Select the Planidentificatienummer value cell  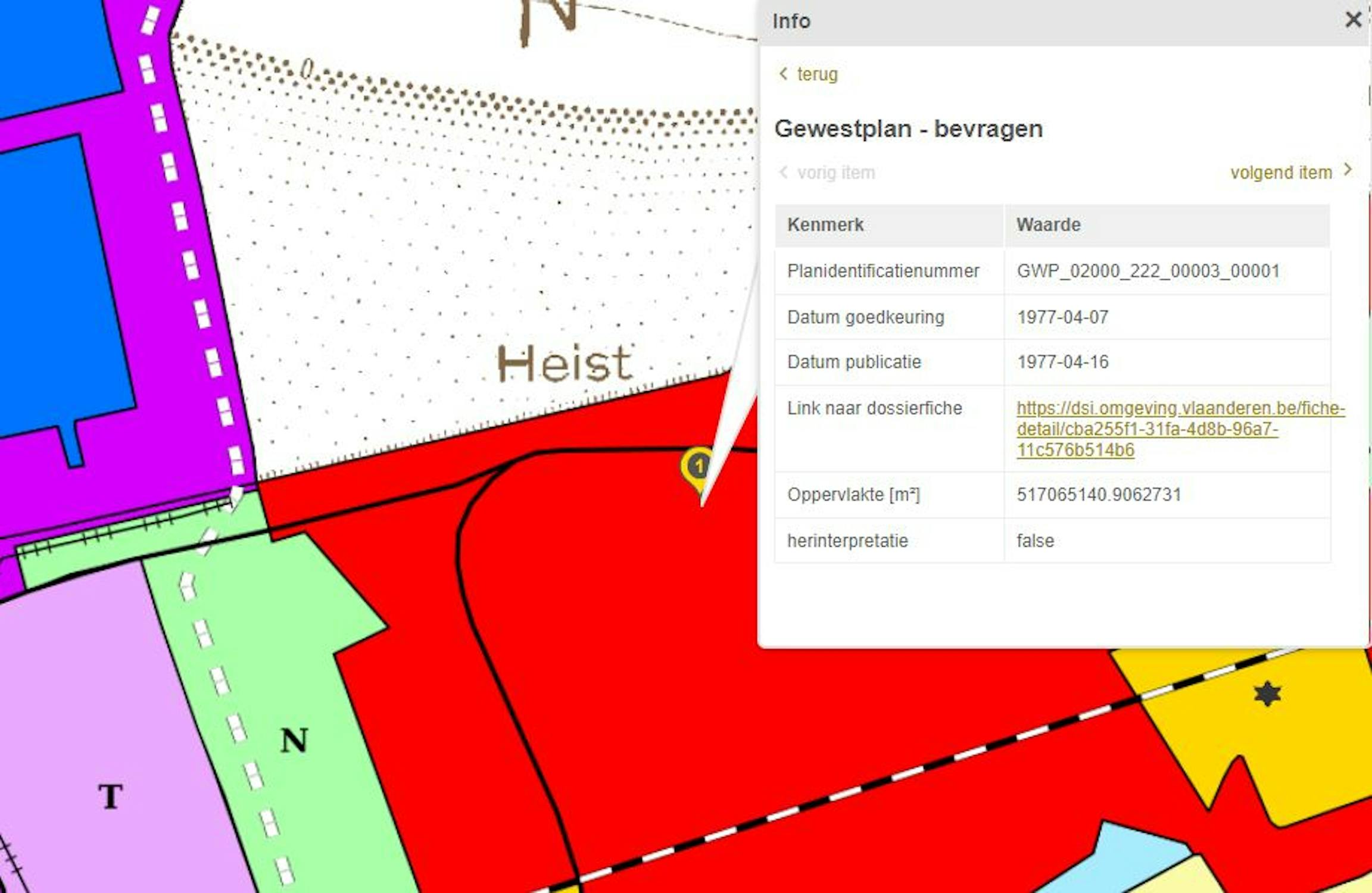tap(1148, 271)
